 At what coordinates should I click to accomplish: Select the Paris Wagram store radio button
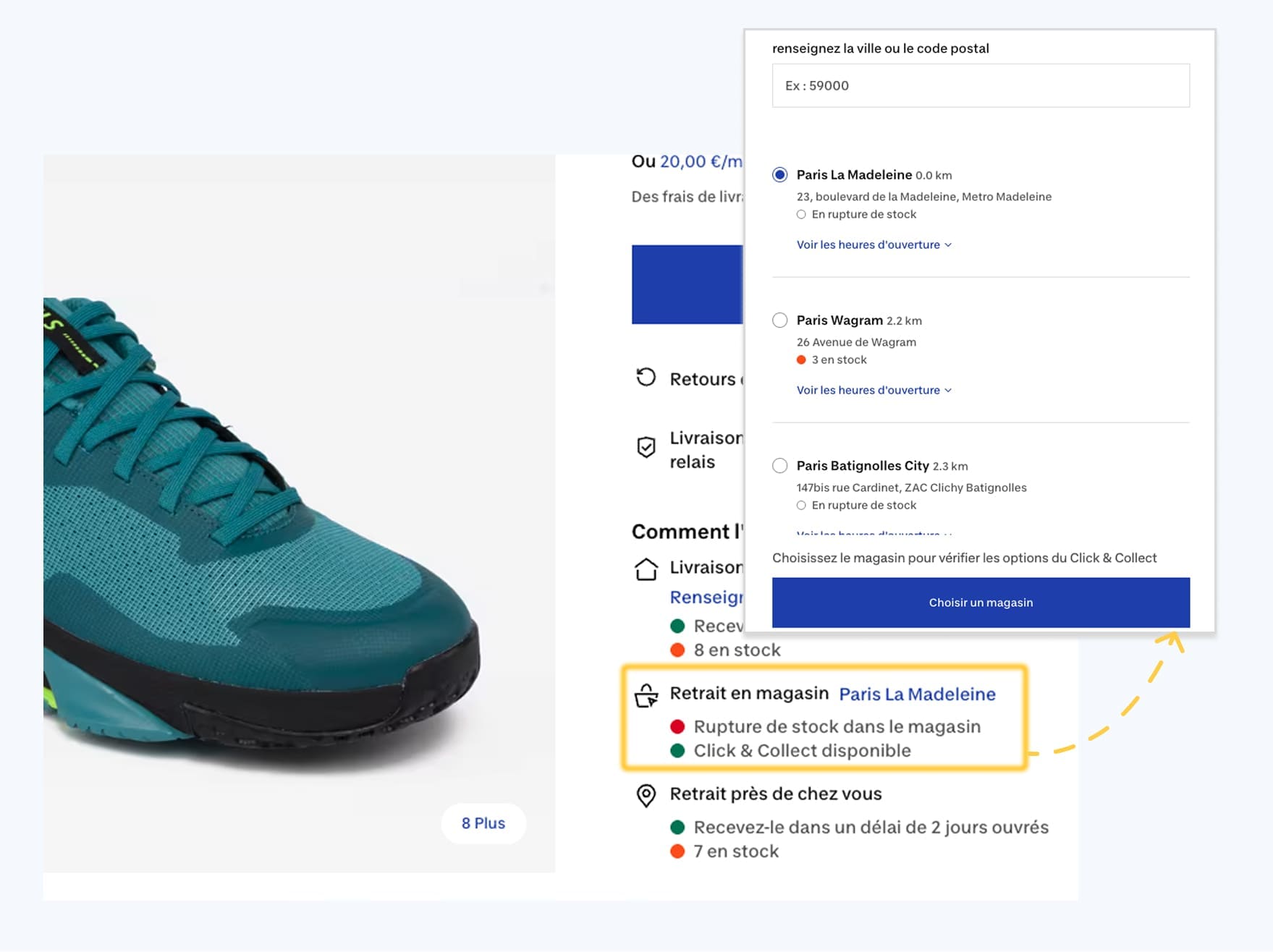(779, 320)
